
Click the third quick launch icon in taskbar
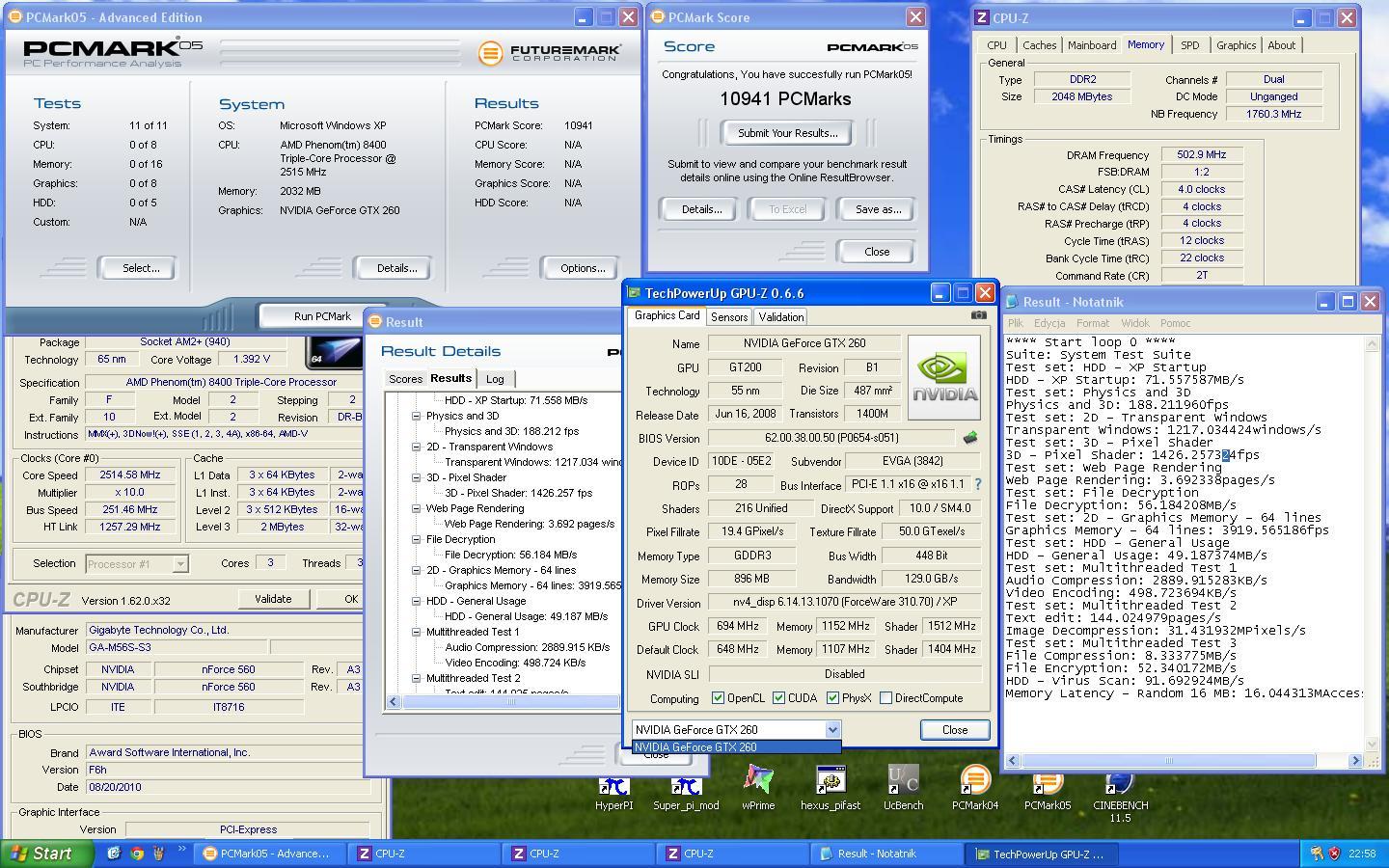[x=158, y=854]
